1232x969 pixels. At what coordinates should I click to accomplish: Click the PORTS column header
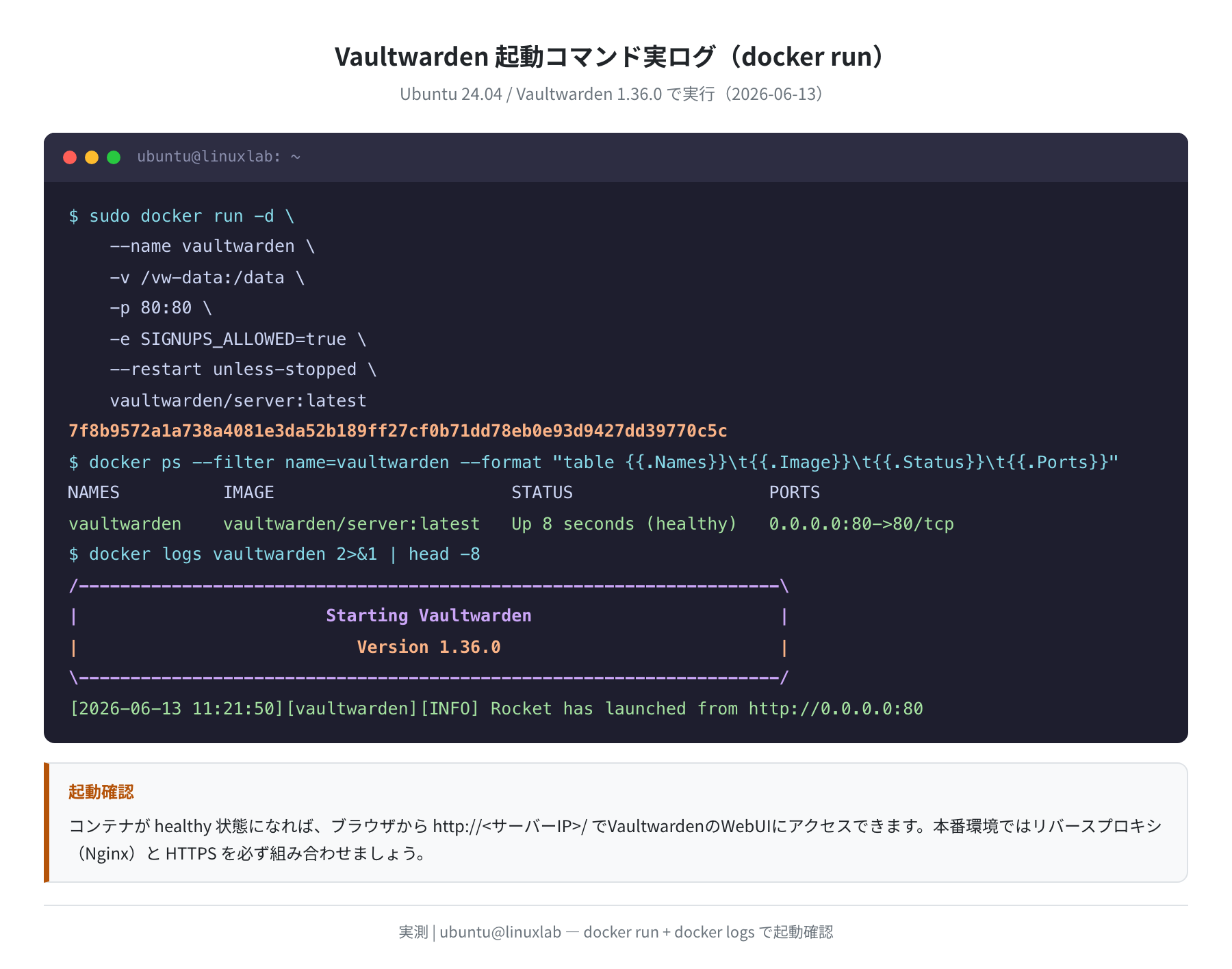point(795,493)
